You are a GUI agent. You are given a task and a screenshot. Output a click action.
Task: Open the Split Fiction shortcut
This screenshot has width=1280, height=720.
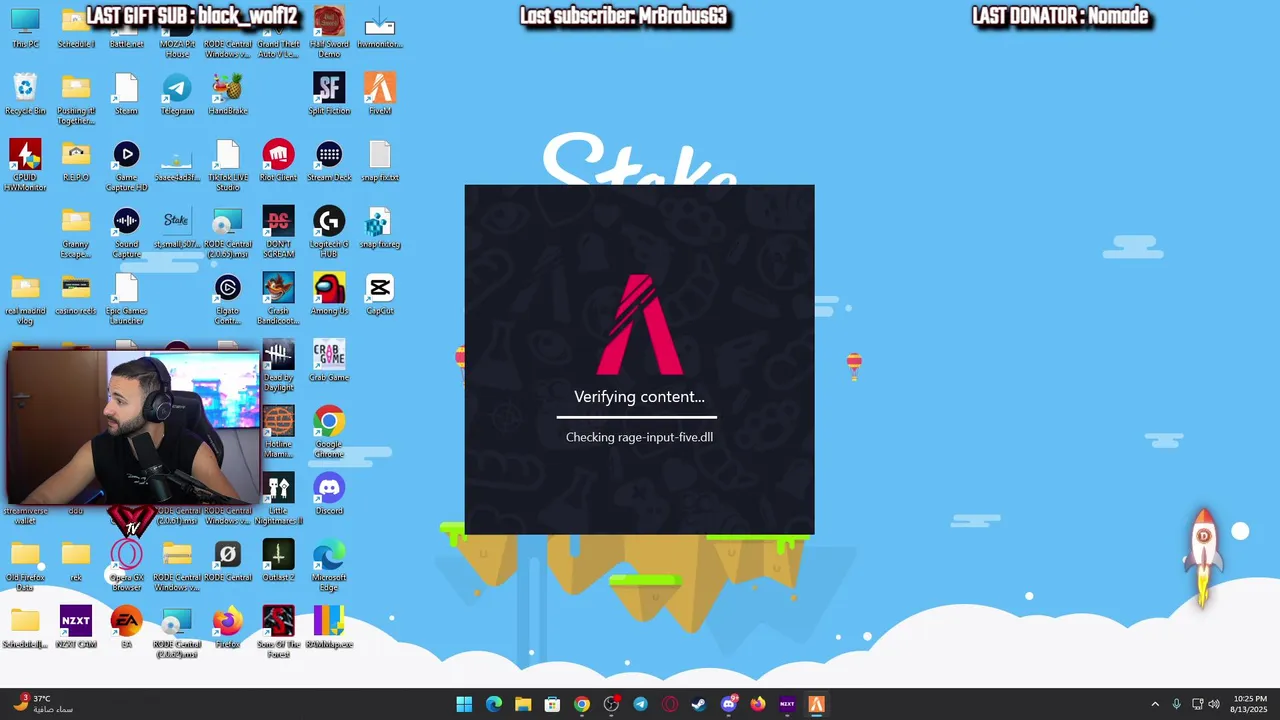click(x=329, y=93)
